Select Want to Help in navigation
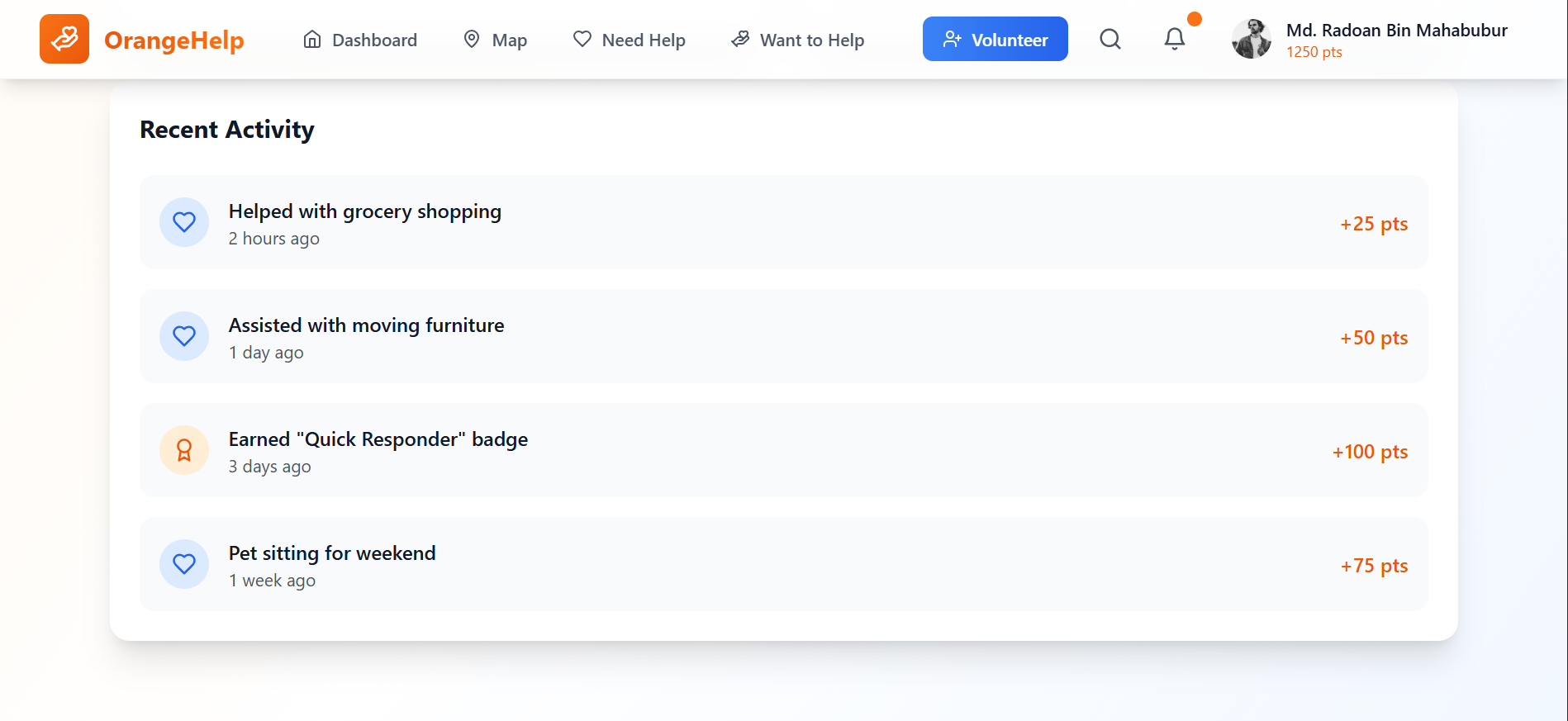This screenshot has height=721, width=1568. [798, 40]
